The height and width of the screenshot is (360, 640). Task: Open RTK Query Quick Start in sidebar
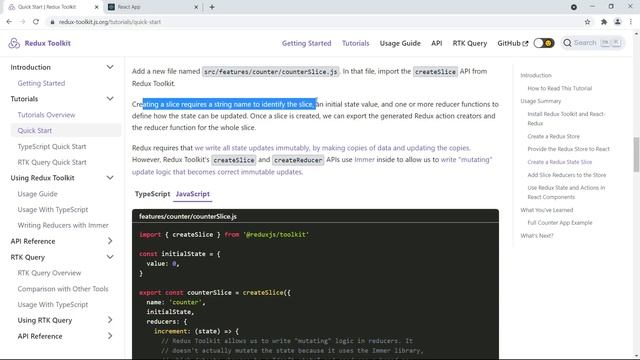coord(52,162)
